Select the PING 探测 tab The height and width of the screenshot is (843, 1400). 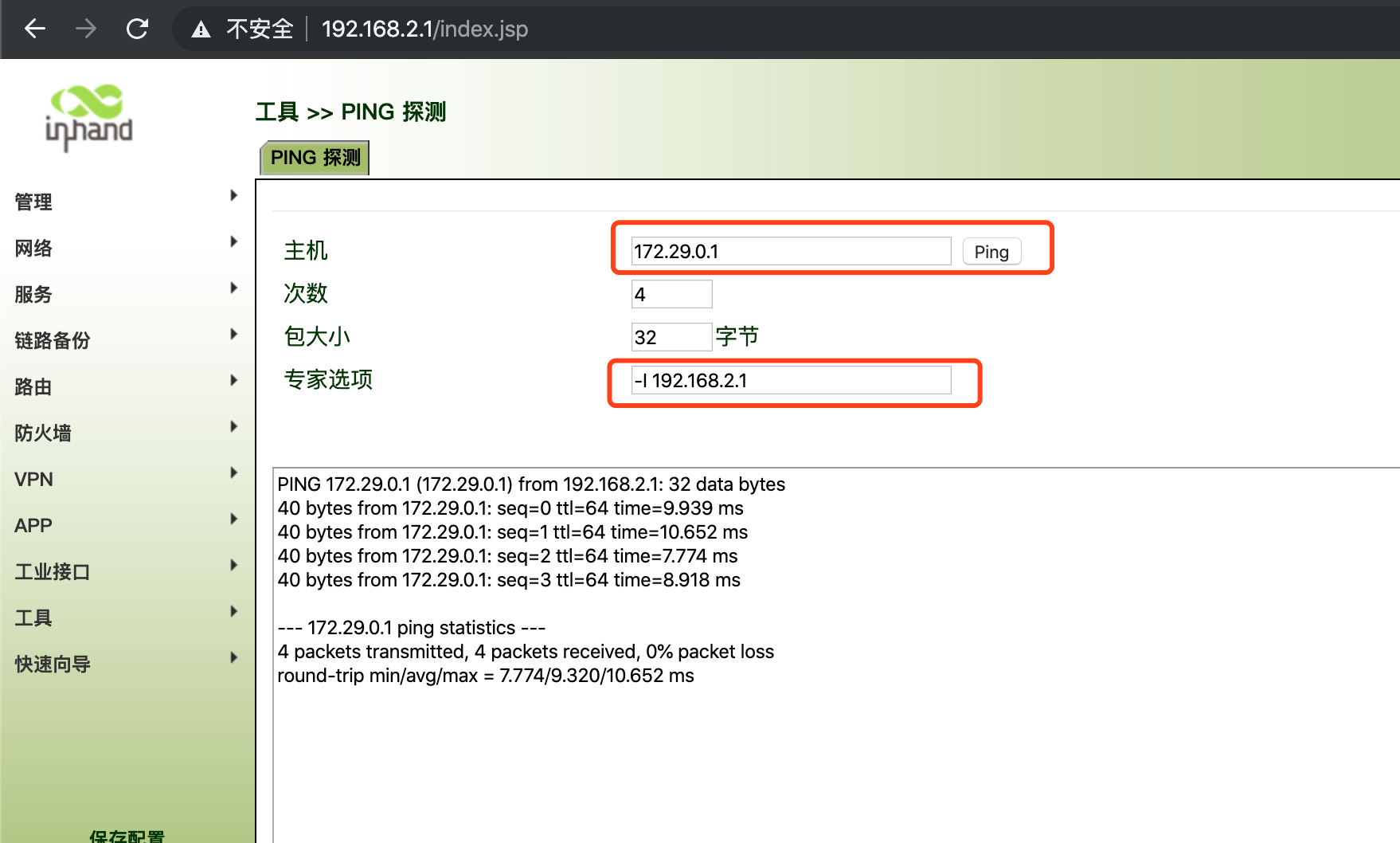coord(315,158)
